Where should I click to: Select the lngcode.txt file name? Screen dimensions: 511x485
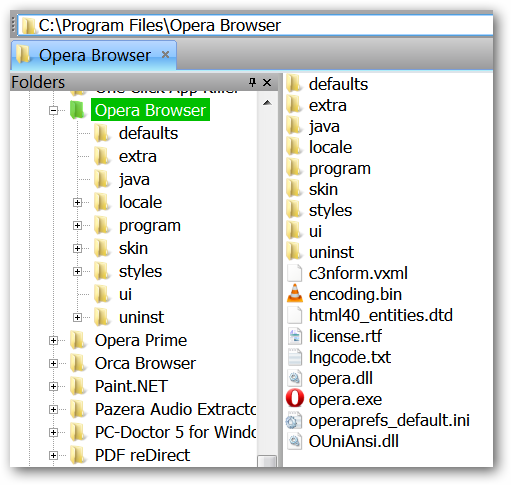(350, 357)
